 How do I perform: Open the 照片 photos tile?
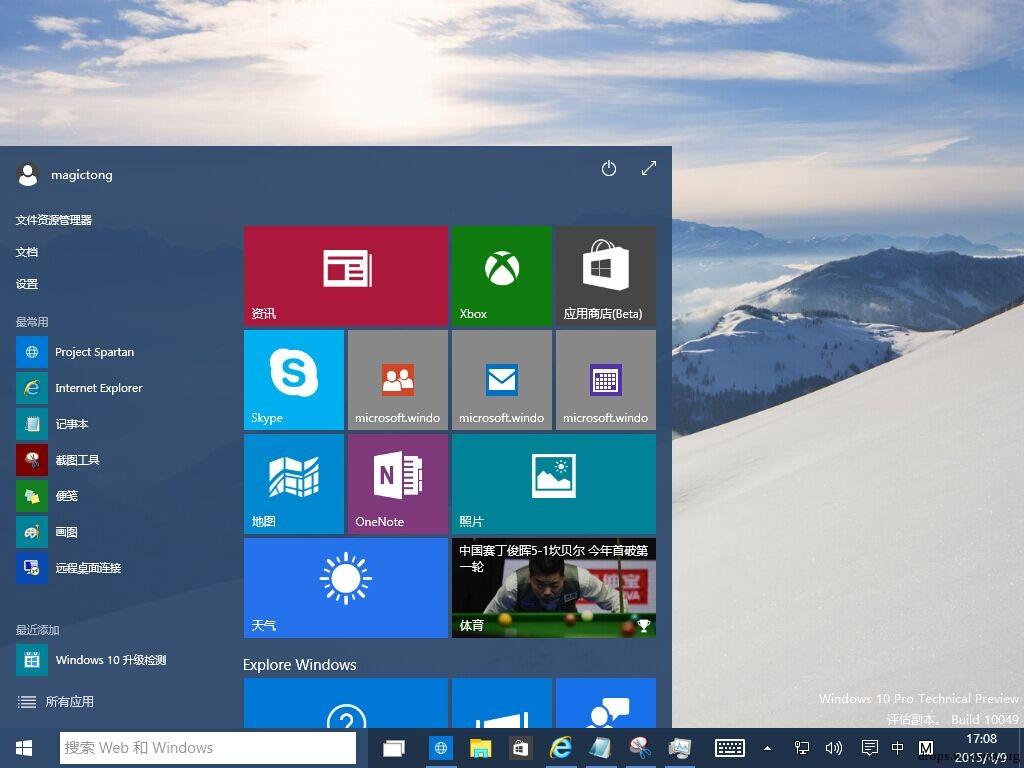click(553, 483)
